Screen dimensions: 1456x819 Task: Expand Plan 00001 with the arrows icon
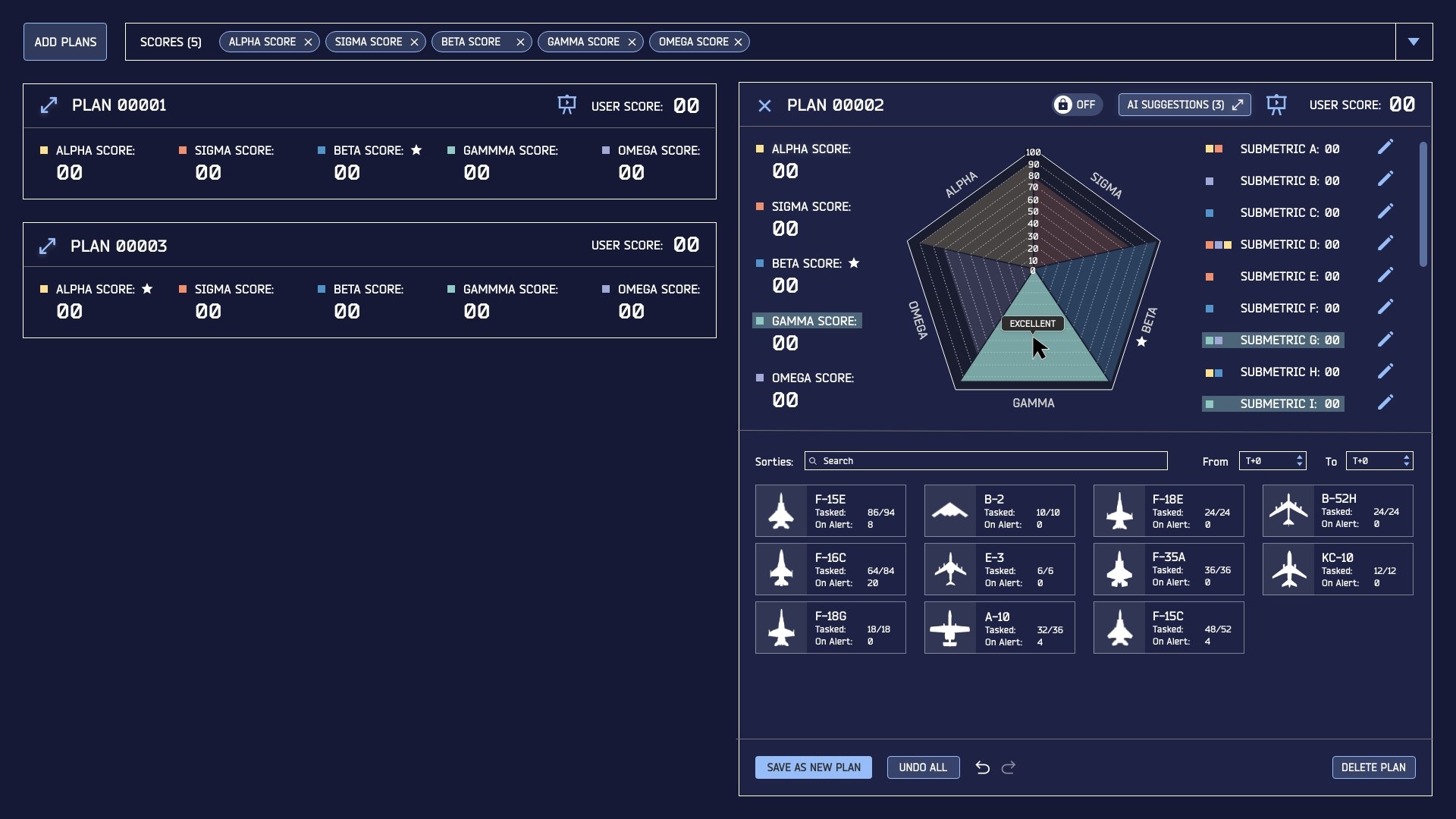coord(49,105)
